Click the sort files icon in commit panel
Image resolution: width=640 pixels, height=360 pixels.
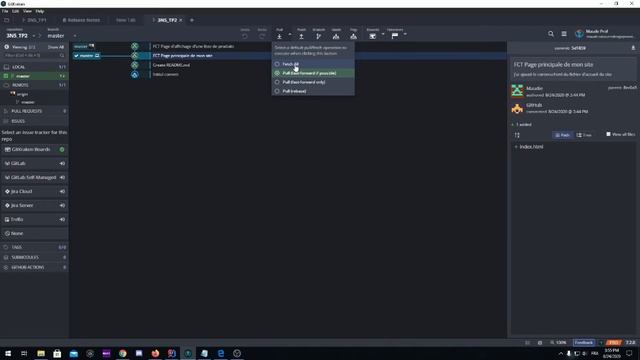(517, 135)
